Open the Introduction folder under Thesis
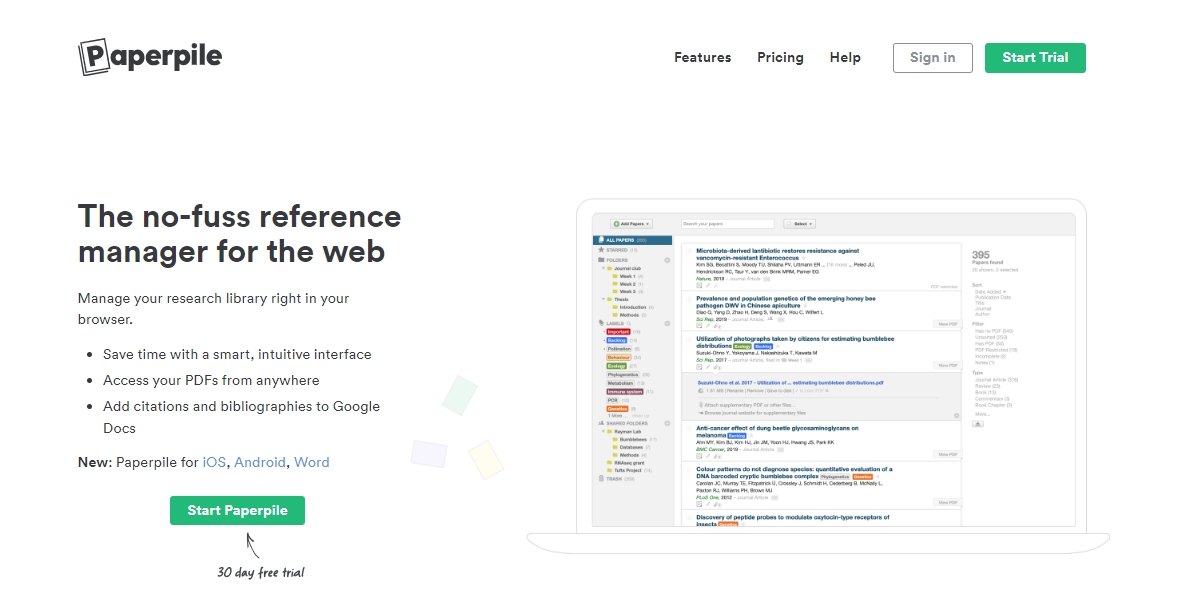This screenshot has width=1182, height=592. (x=632, y=307)
